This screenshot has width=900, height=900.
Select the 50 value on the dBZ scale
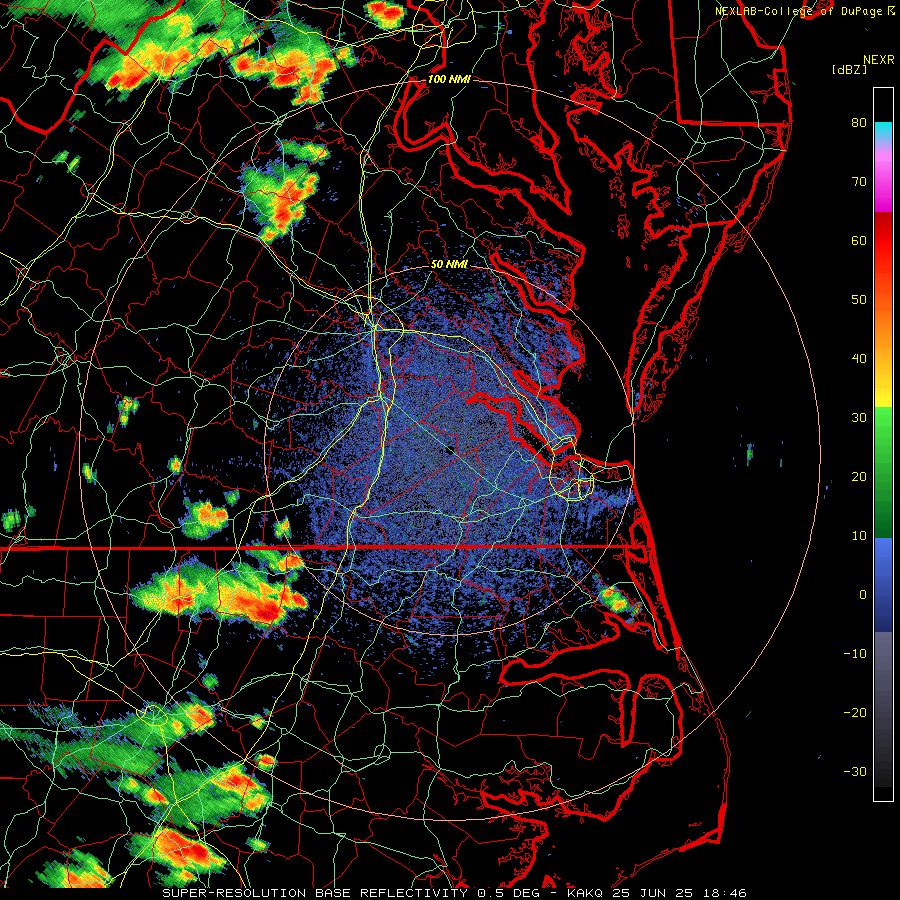point(859,300)
